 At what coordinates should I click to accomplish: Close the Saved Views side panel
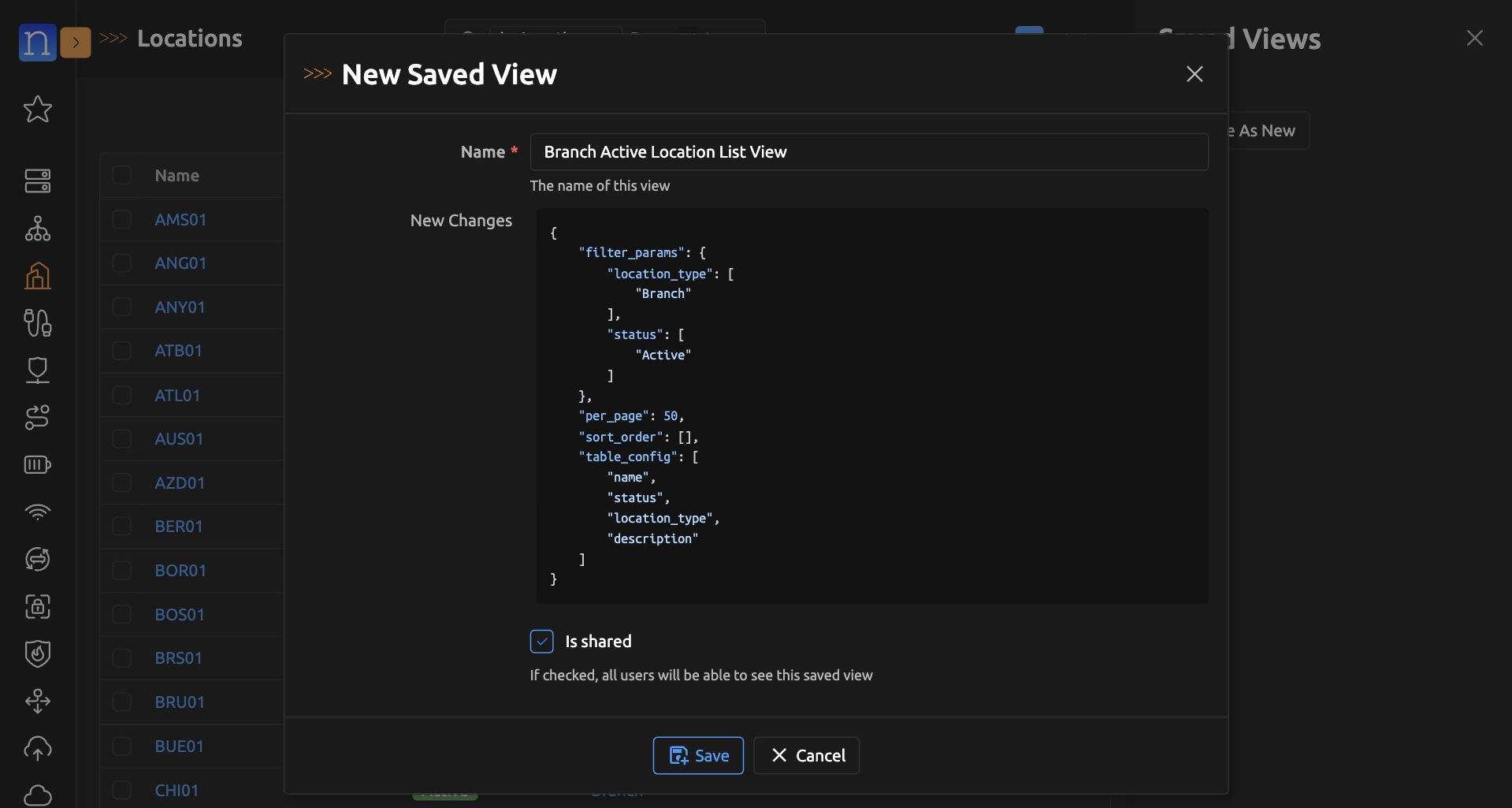tap(1474, 39)
